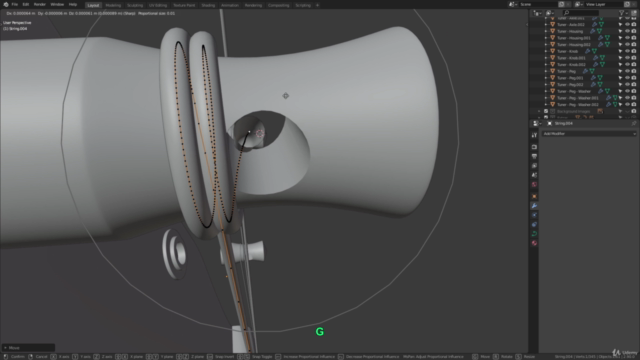Open outliner editor type dropdown
This screenshot has height=360, width=640.
[x=537, y=13]
